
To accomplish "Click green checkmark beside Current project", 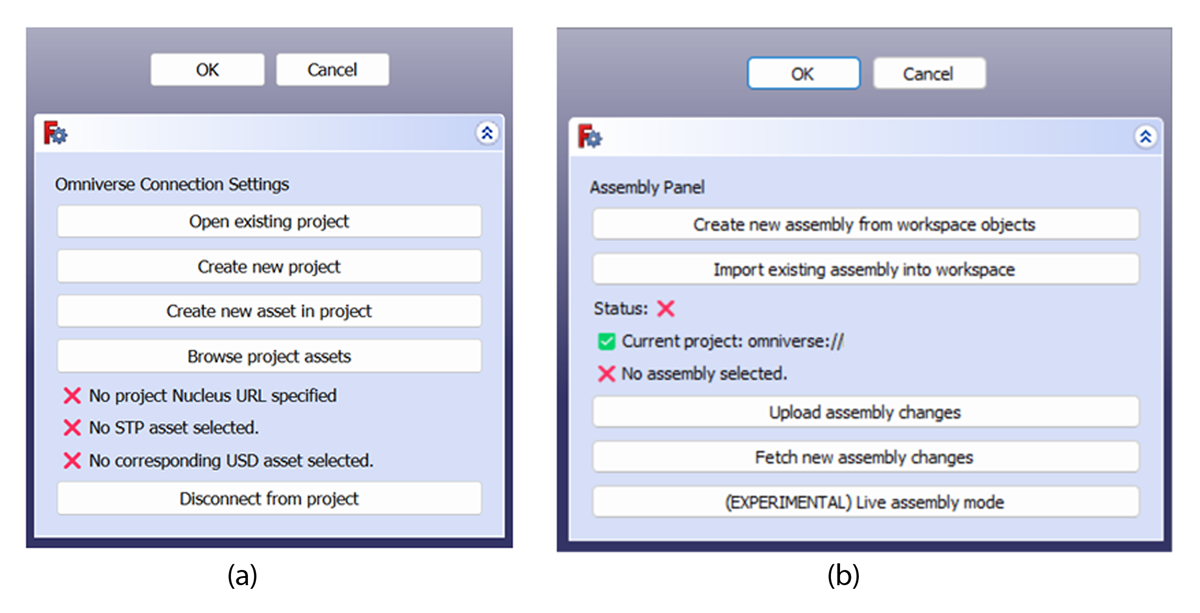I will tap(606, 341).
